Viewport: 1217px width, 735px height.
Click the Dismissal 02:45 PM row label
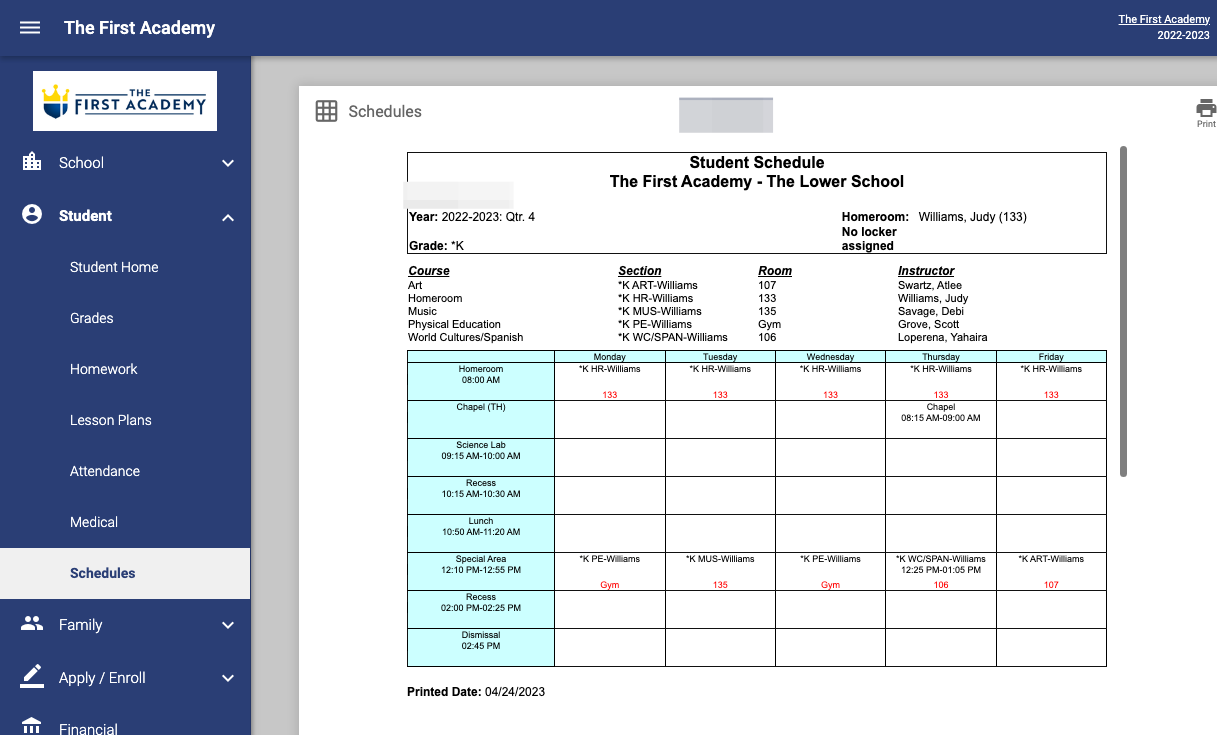(481, 647)
